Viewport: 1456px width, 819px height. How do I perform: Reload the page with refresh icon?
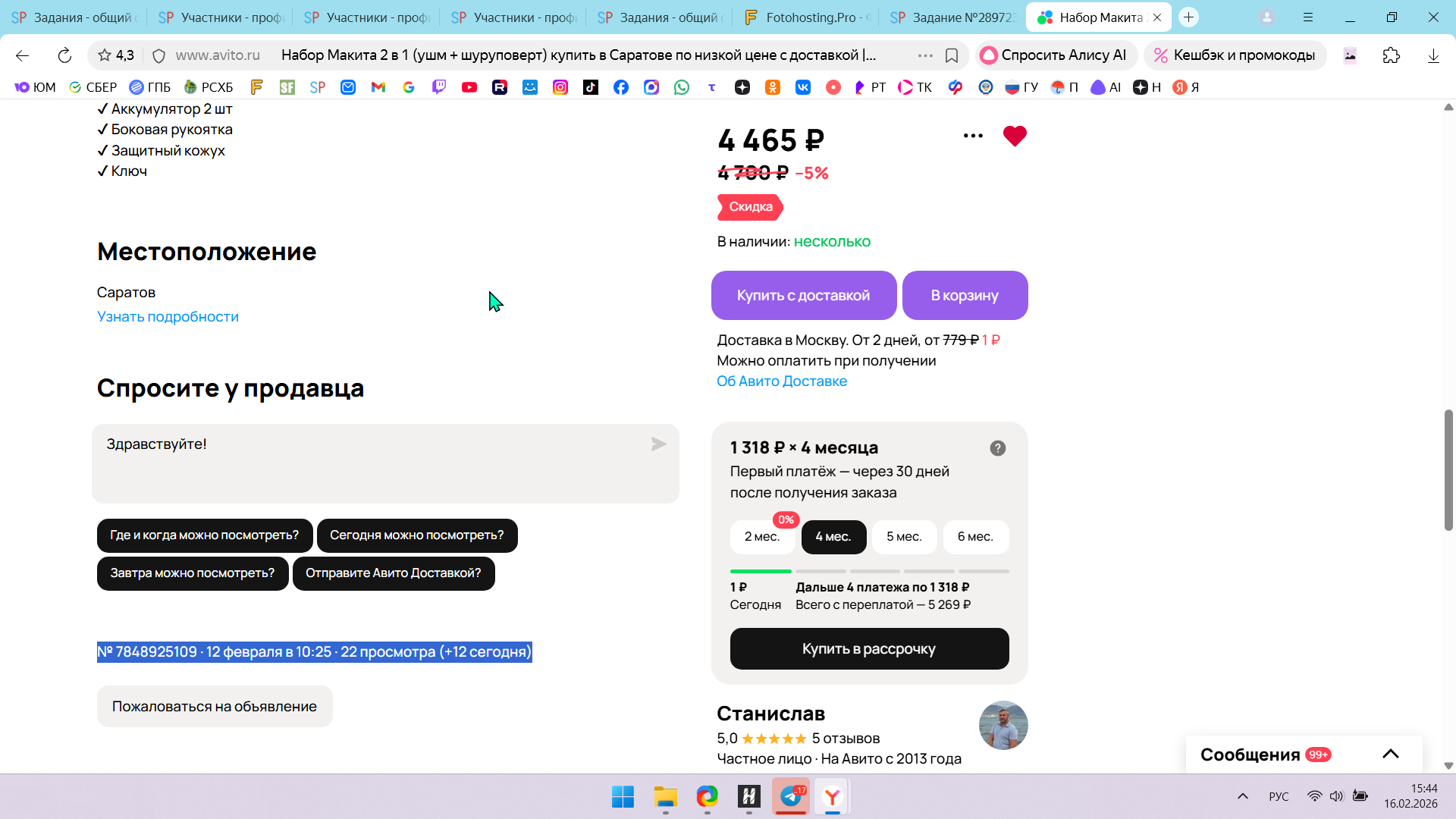tap(64, 55)
